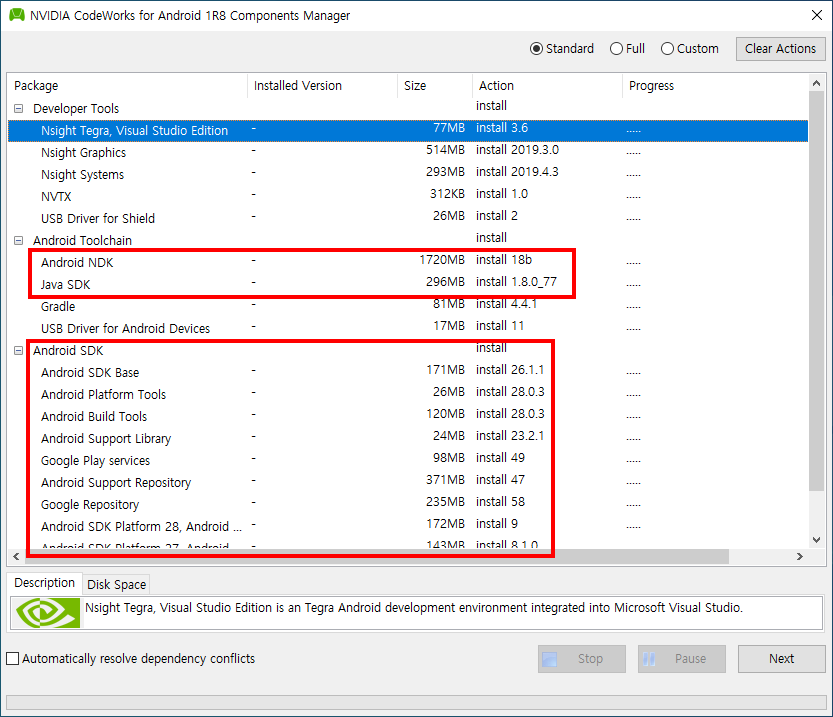Screen dimensions: 833x717
Task: Select the Nsight Tegra, Visual Studio Edition row
Action: click(x=408, y=131)
